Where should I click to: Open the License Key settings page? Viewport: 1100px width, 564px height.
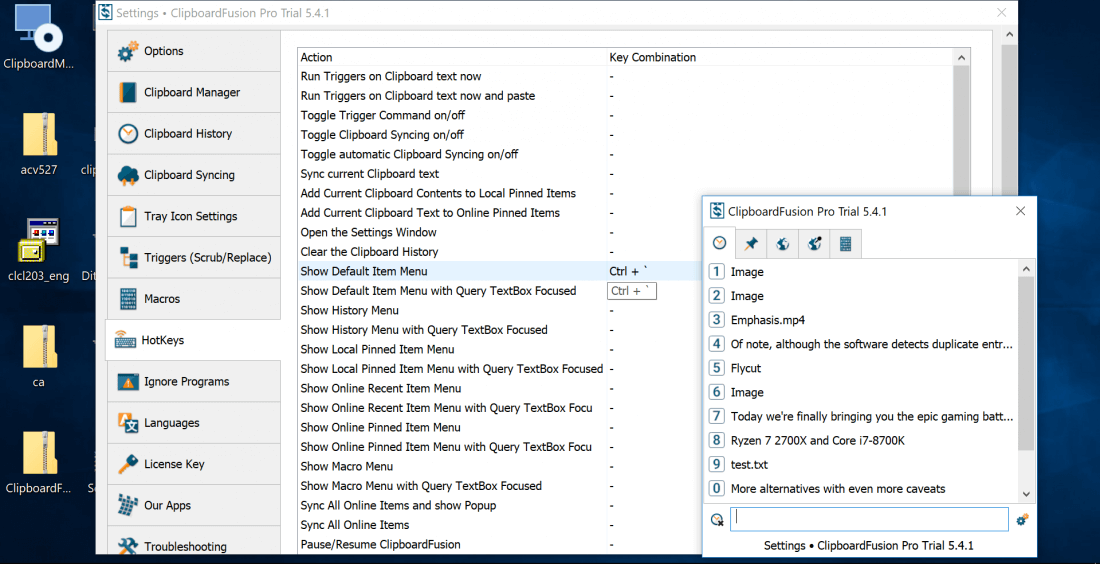pyautogui.click(x=174, y=464)
